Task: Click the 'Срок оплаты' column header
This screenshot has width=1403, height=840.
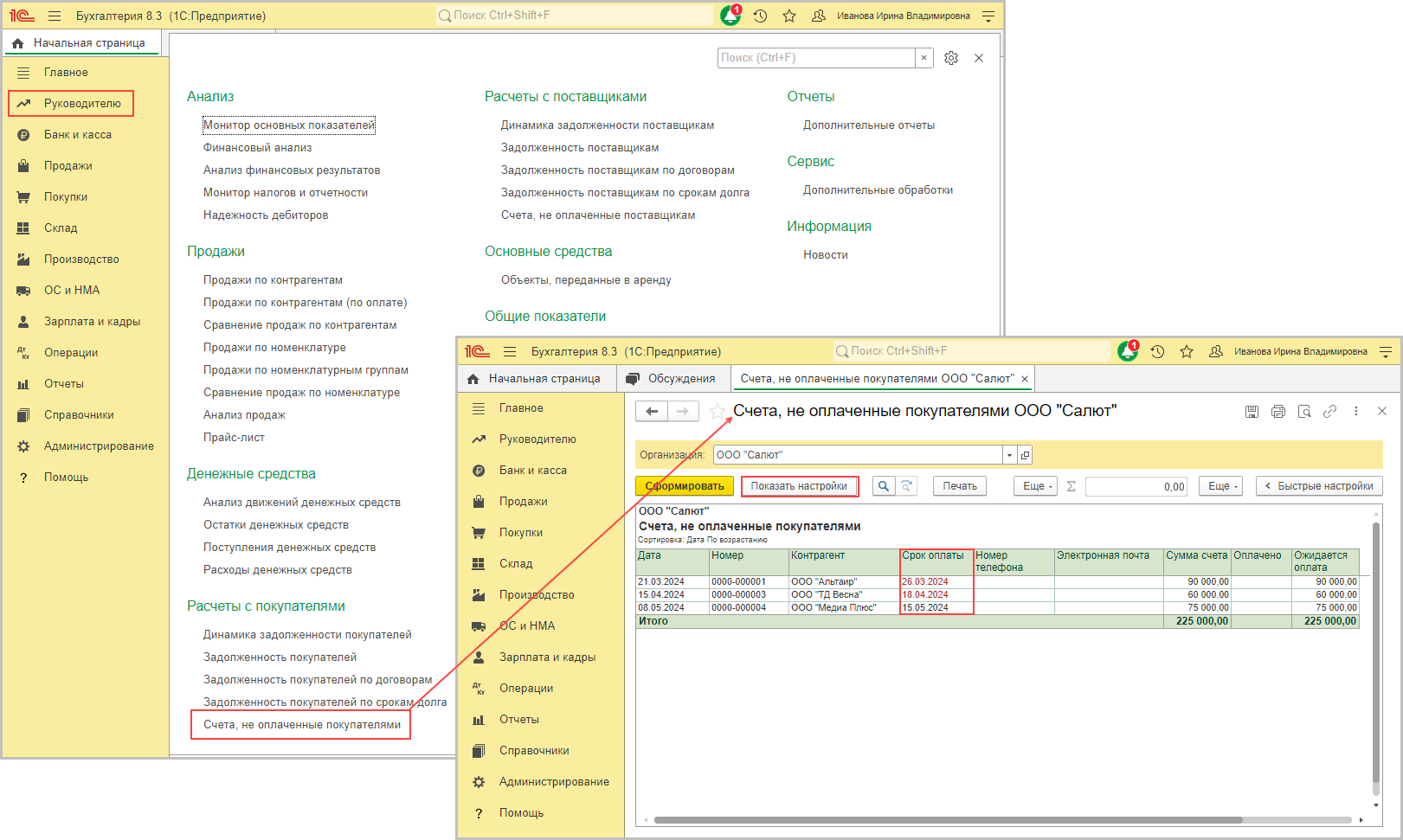Action: point(936,561)
